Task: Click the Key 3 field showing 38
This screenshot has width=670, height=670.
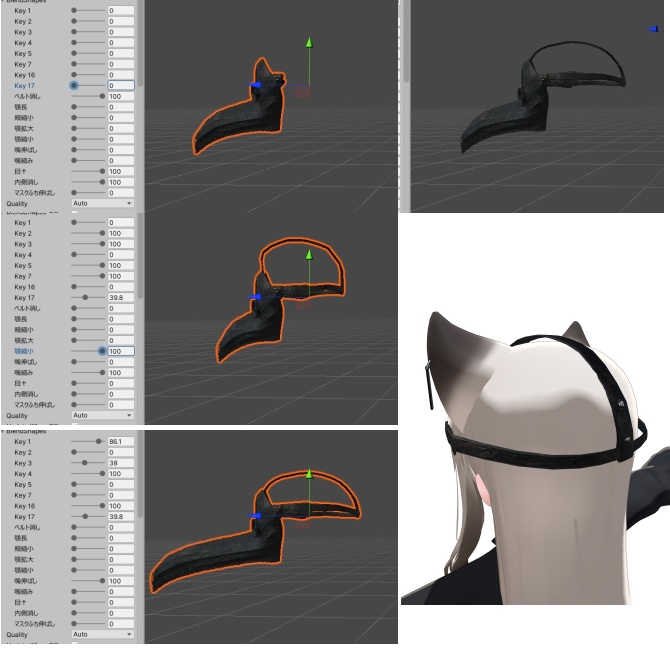Action: [x=121, y=463]
